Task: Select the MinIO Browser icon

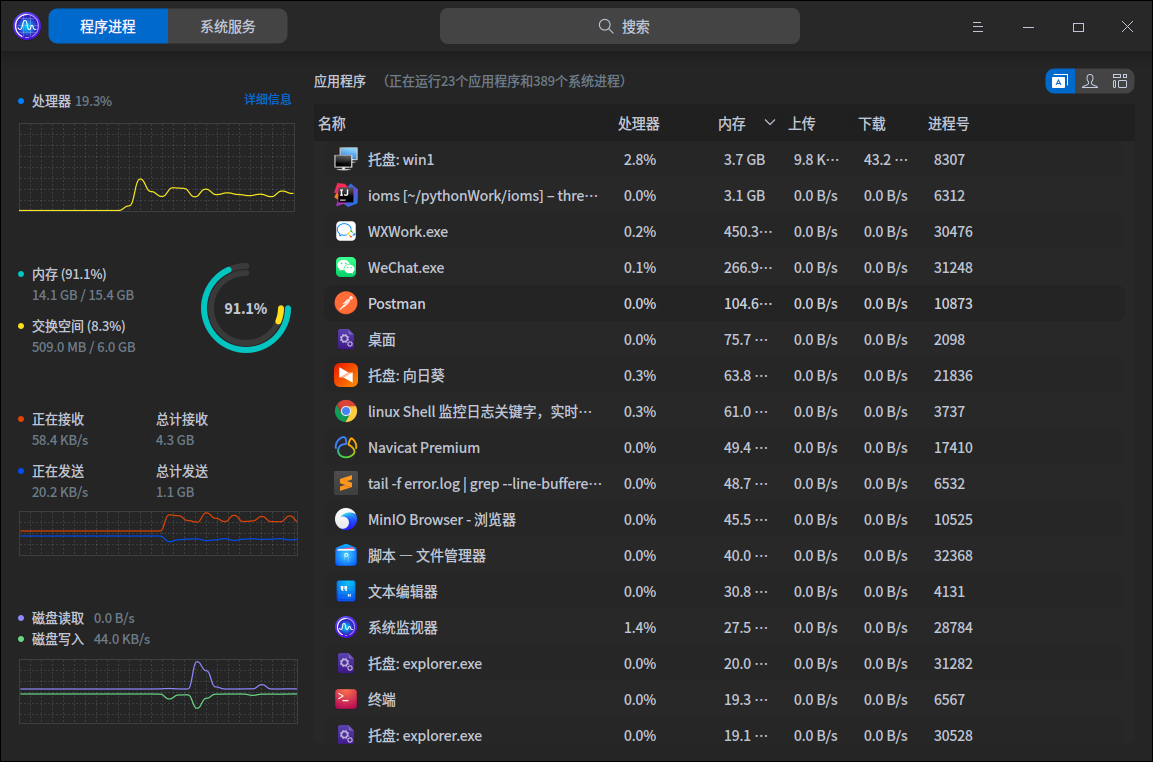Action: point(346,520)
